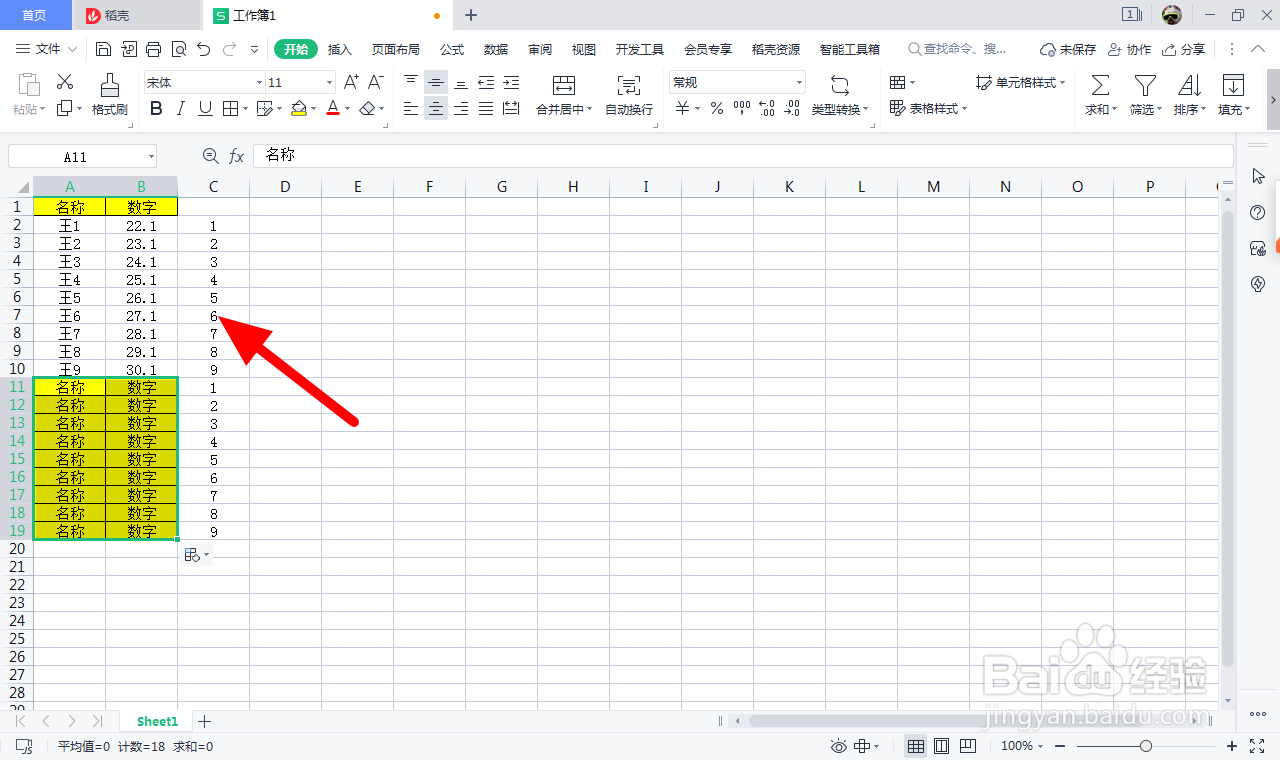This screenshot has width=1280, height=760.
Task: Click the Print icon in quick toolbar
Action: (x=153, y=49)
